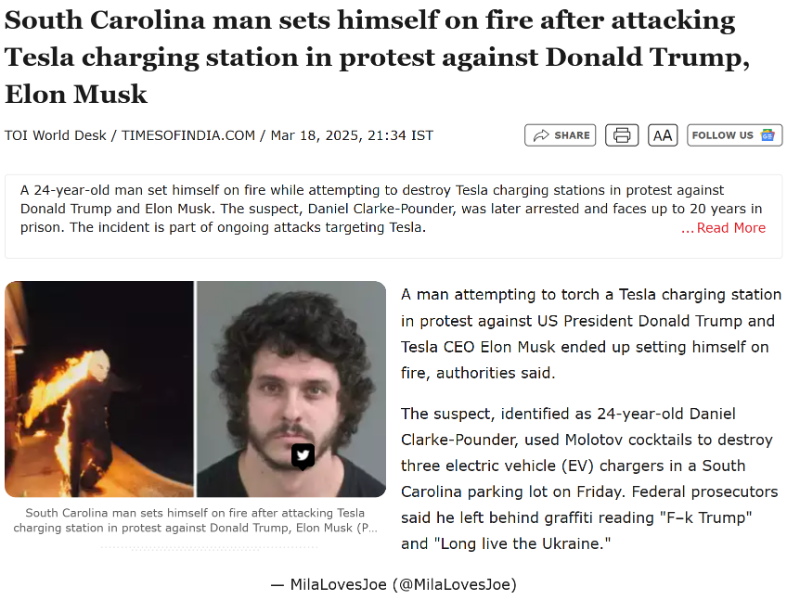Screen dimensions: 787x600
Task: Click the Google News icon in Follow Us
Action: coord(767,135)
